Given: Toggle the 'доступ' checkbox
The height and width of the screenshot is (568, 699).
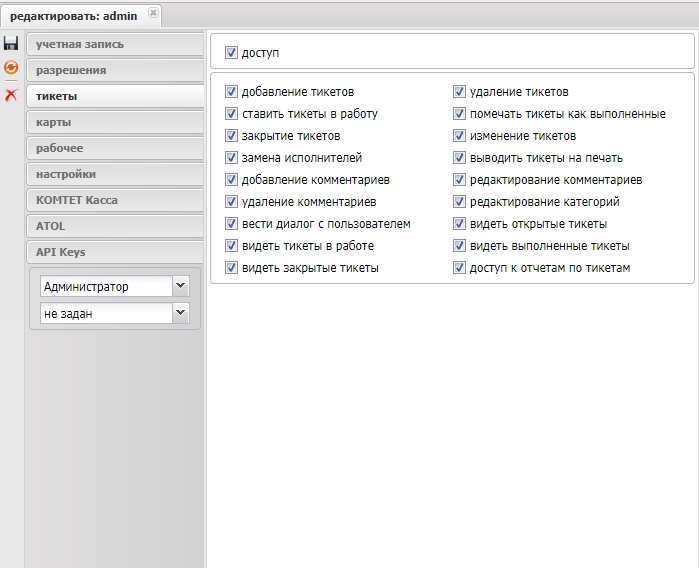Looking at the screenshot, I should (x=232, y=52).
